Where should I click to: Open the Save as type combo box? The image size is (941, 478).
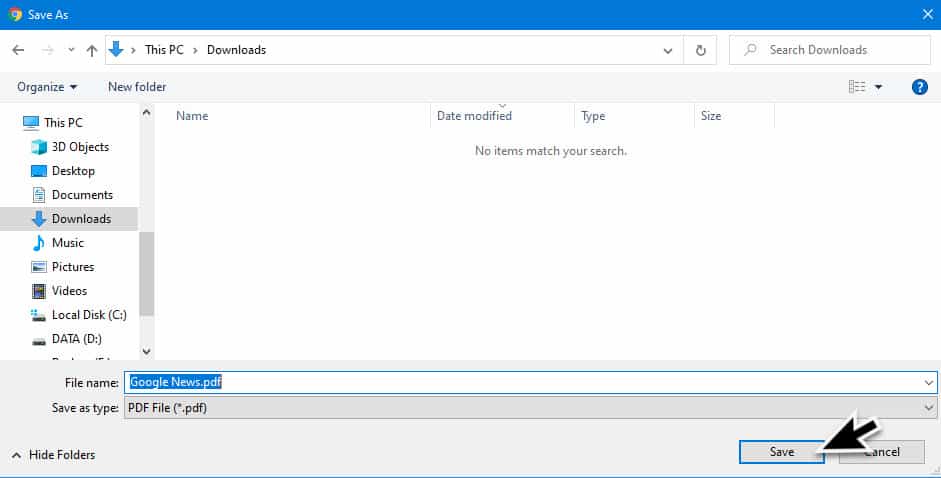(531, 408)
